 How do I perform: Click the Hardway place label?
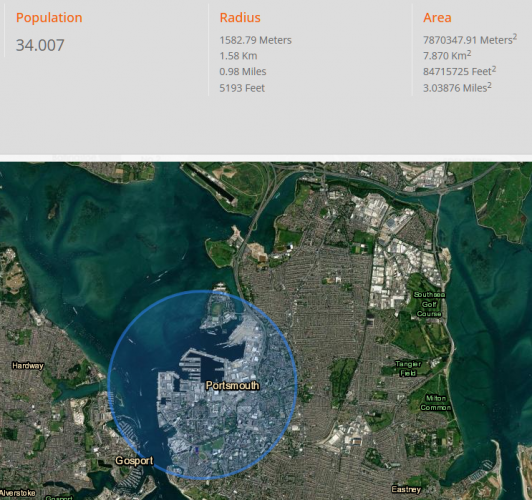[28, 366]
